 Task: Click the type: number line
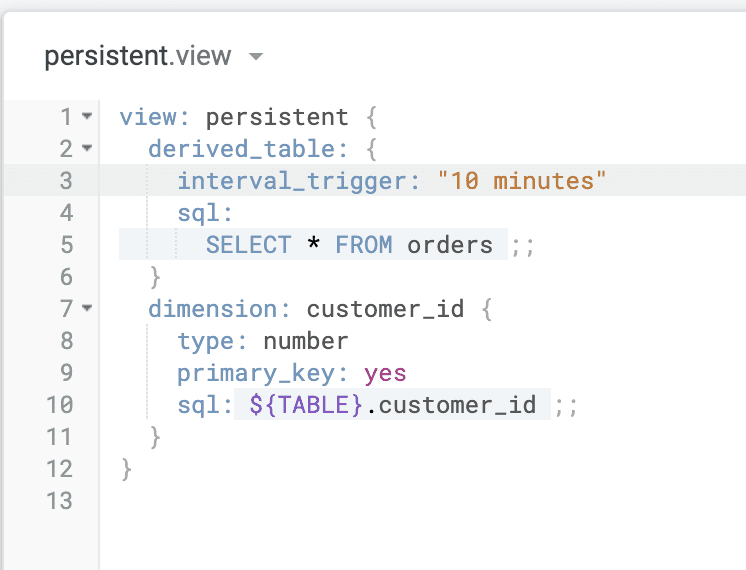coord(263,341)
